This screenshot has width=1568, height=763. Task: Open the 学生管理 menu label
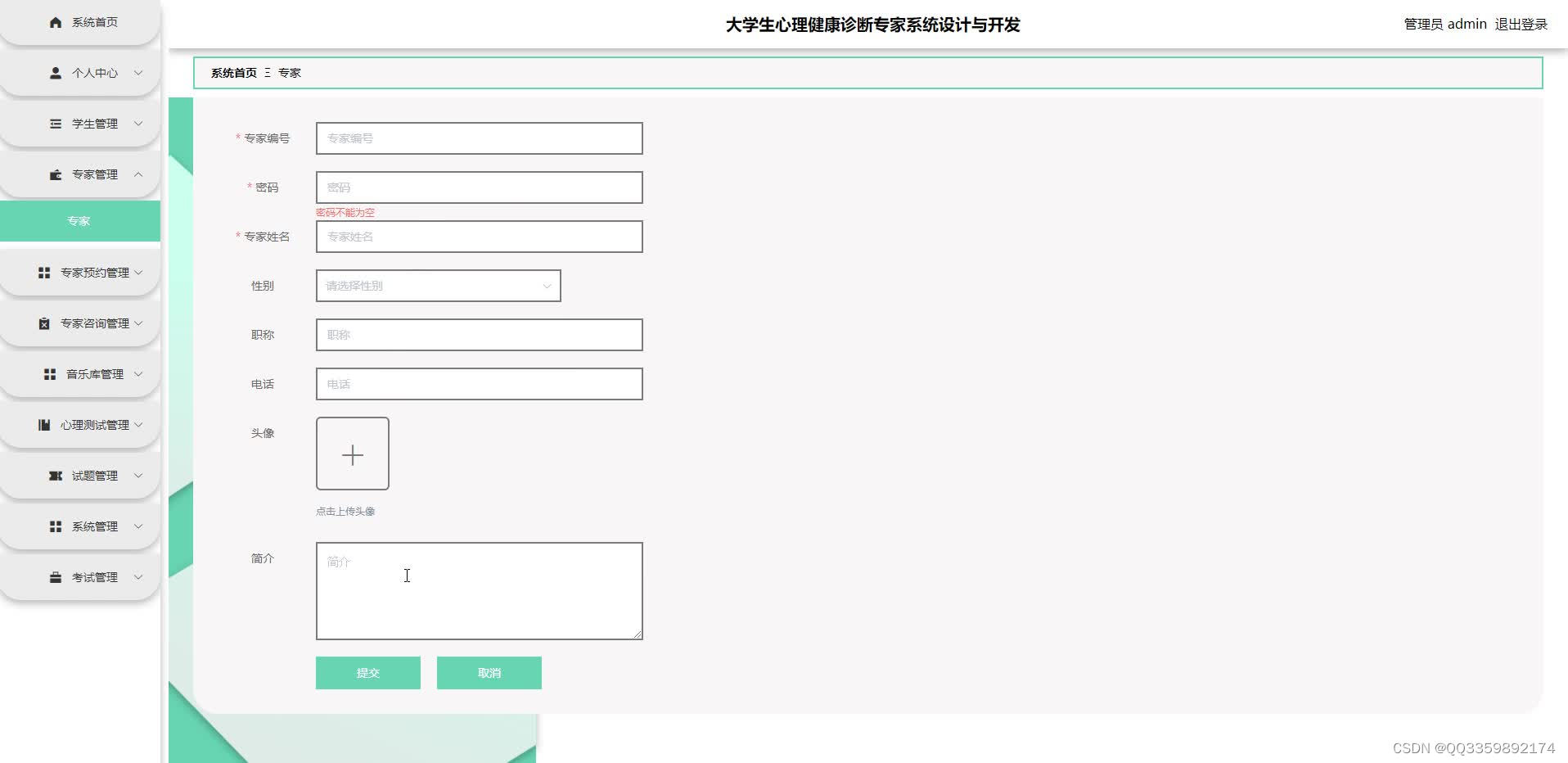[95, 124]
